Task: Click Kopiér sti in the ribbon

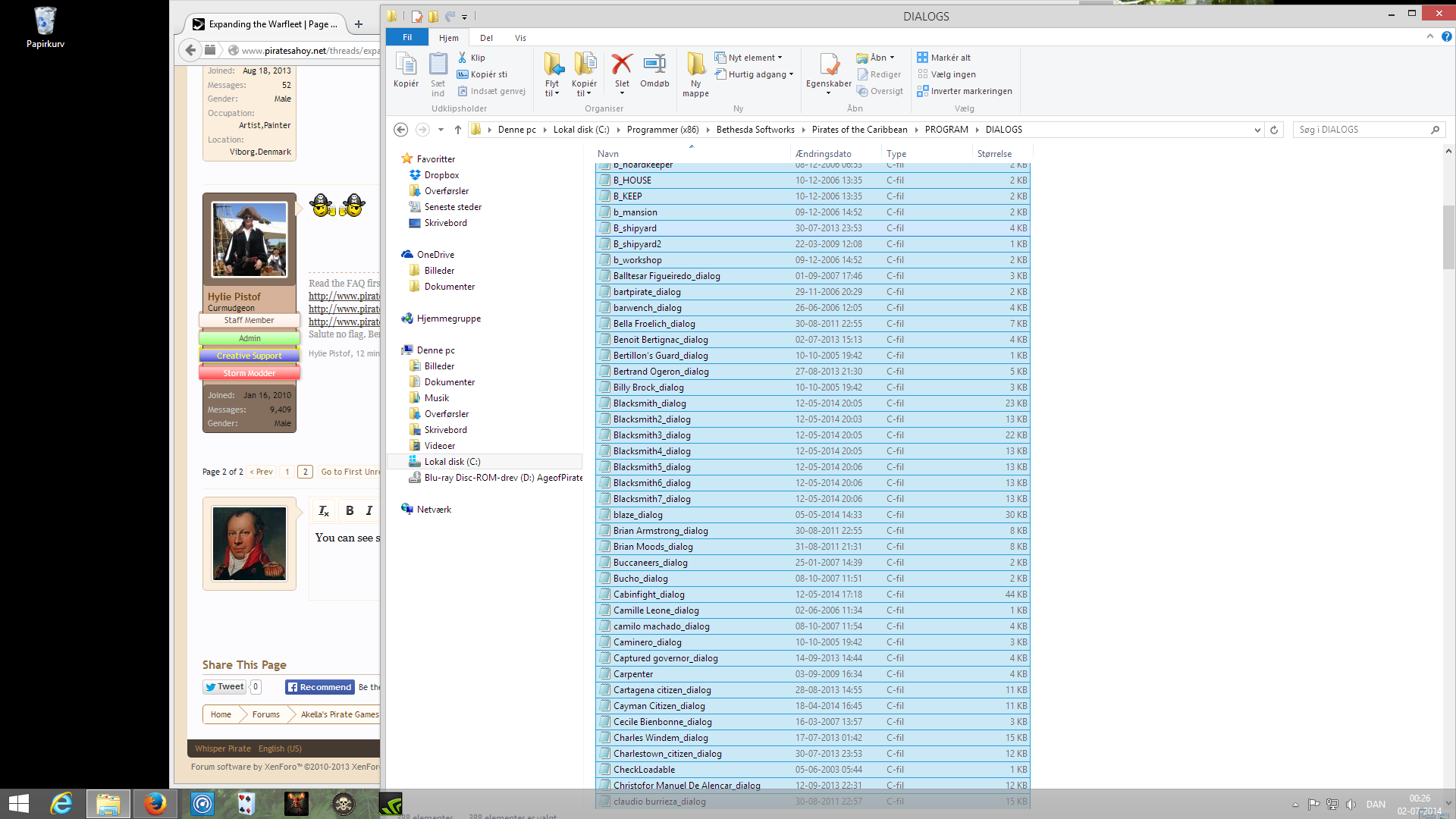Action: pos(482,74)
